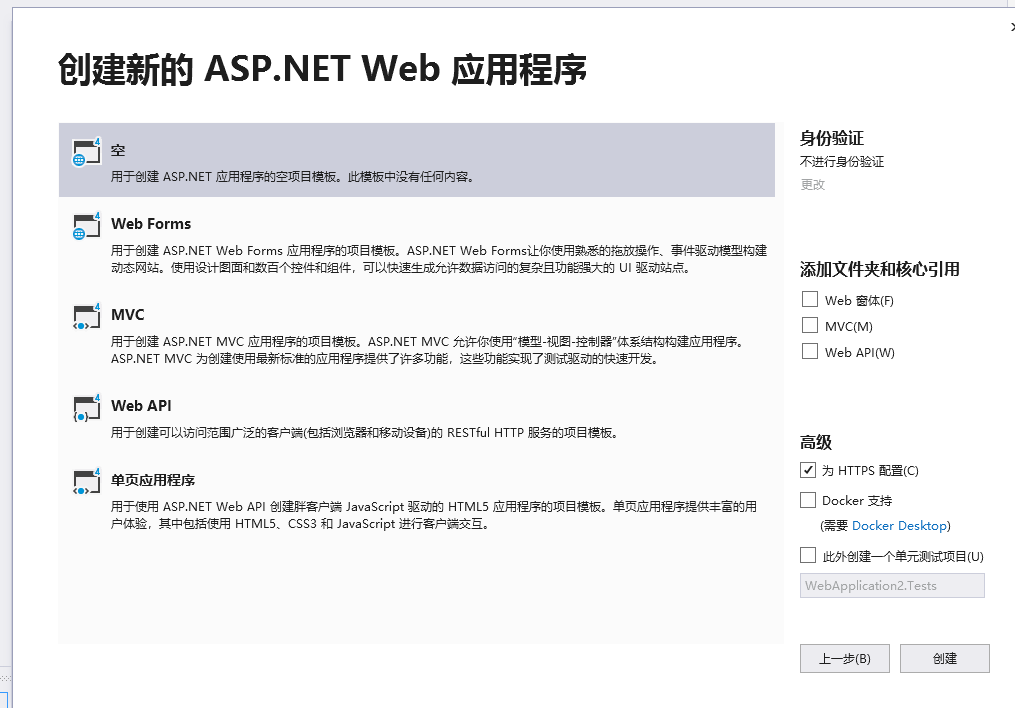Image resolution: width=1015 pixels, height=708 pixels.
Task: Select the 空 (Empty) template icon
Action: [x=87, y=151]
